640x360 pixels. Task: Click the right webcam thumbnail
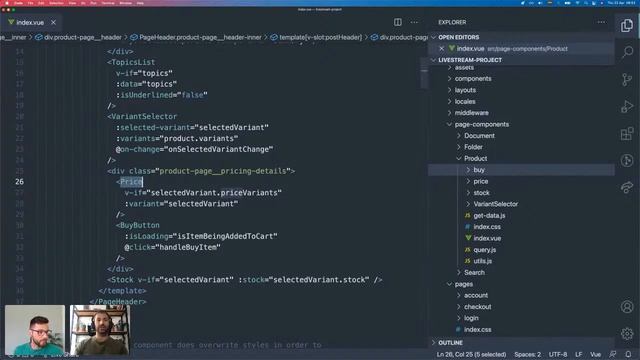coord(100,330)
